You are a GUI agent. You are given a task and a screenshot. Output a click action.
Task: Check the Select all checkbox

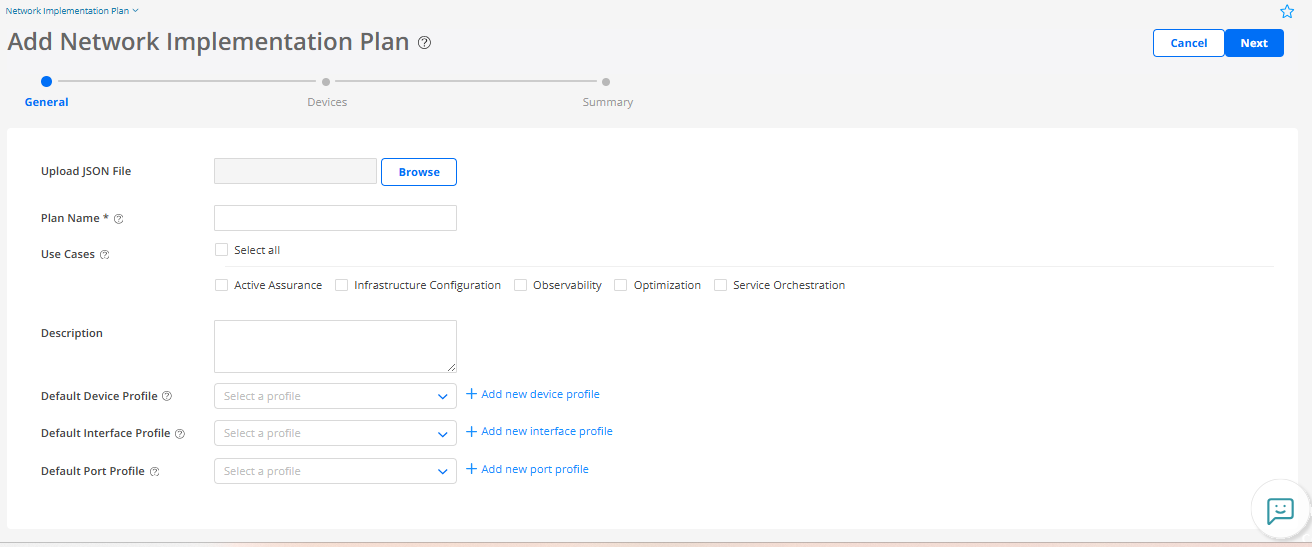click(221, 250)
